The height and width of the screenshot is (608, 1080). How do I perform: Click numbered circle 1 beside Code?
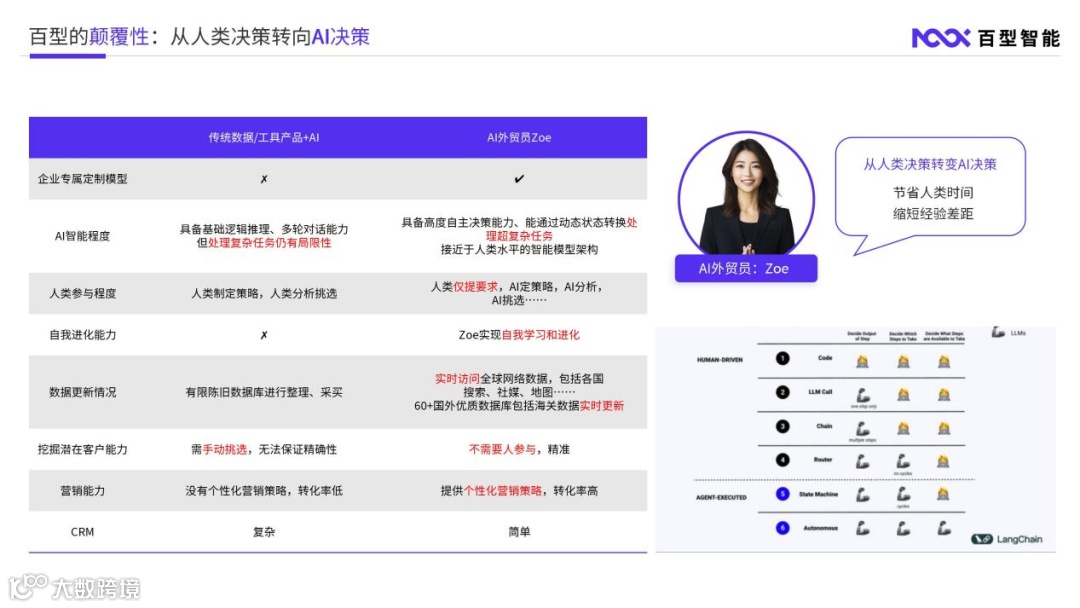click(782, 358)
